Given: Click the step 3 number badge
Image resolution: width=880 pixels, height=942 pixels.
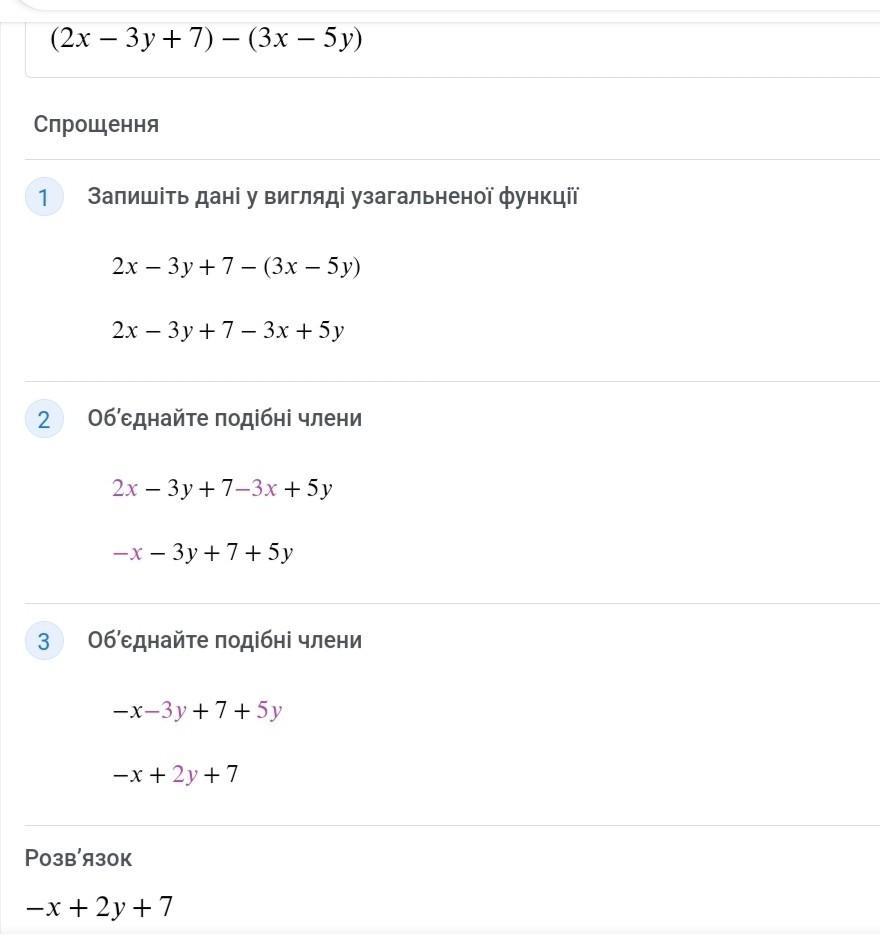Looking at the screenshot, I should pos(44,641).
